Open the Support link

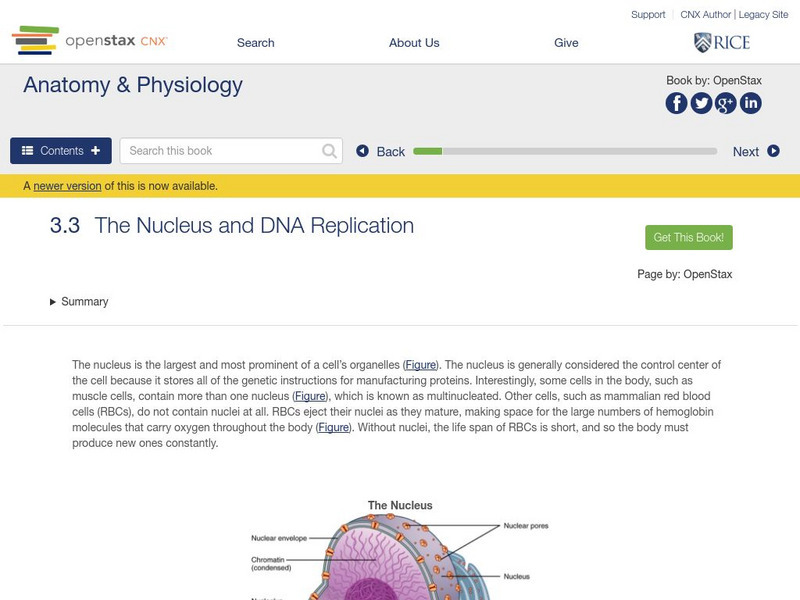pos(648,15)
